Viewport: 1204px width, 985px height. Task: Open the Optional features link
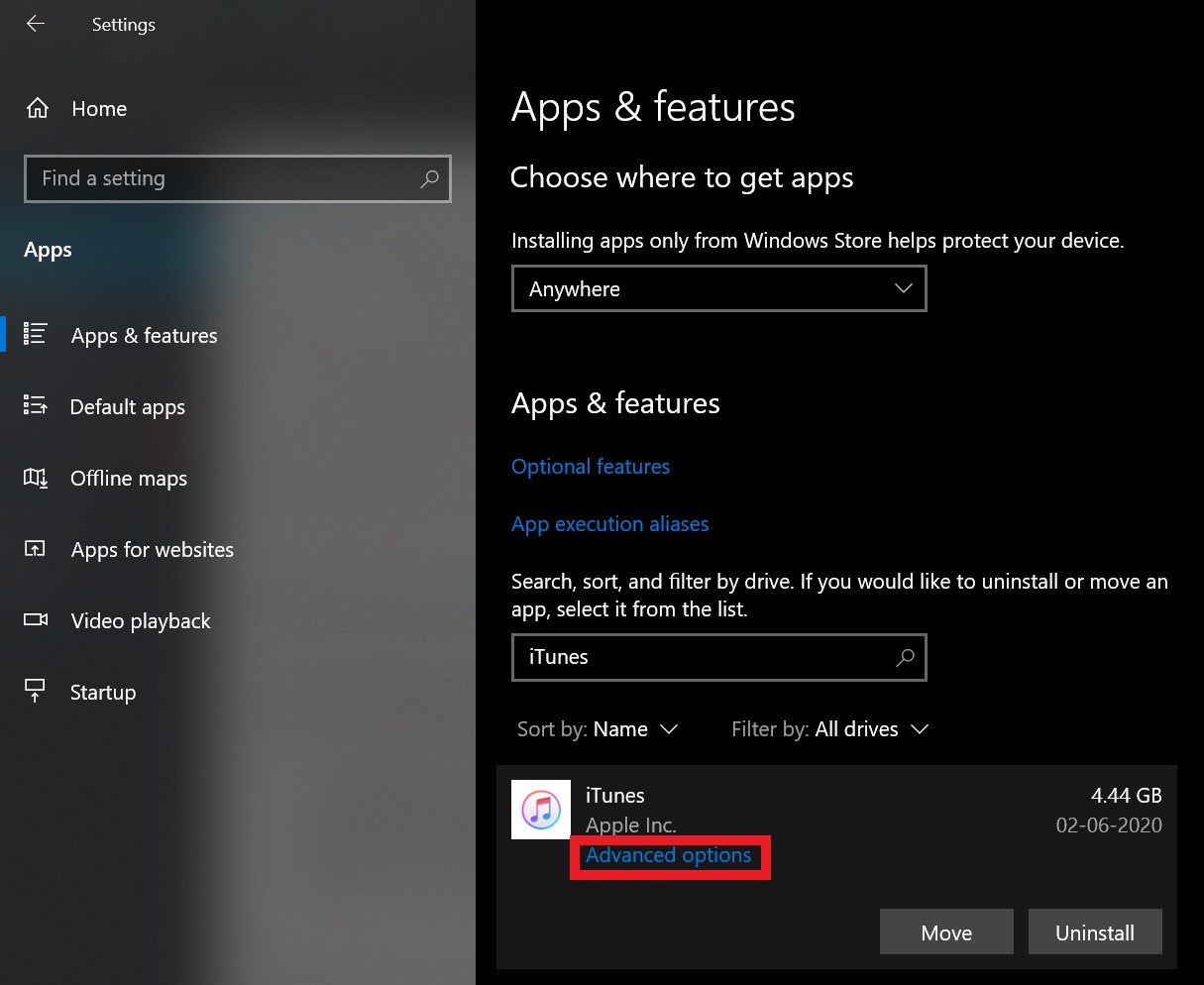tap(591, 467)
